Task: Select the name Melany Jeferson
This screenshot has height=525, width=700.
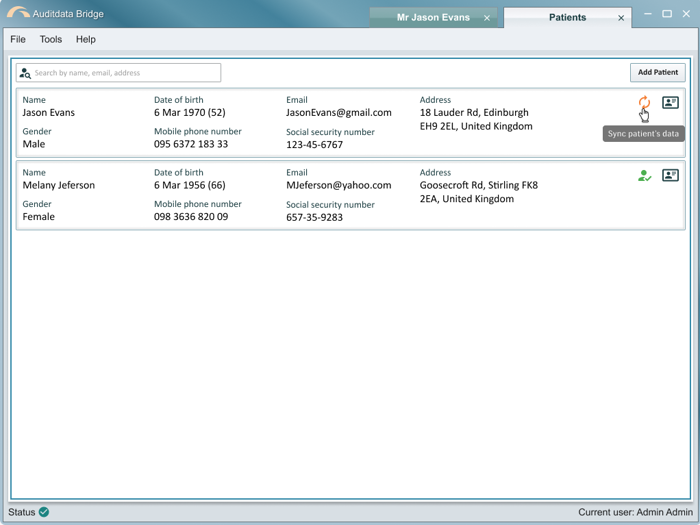Action: [58, 185]
